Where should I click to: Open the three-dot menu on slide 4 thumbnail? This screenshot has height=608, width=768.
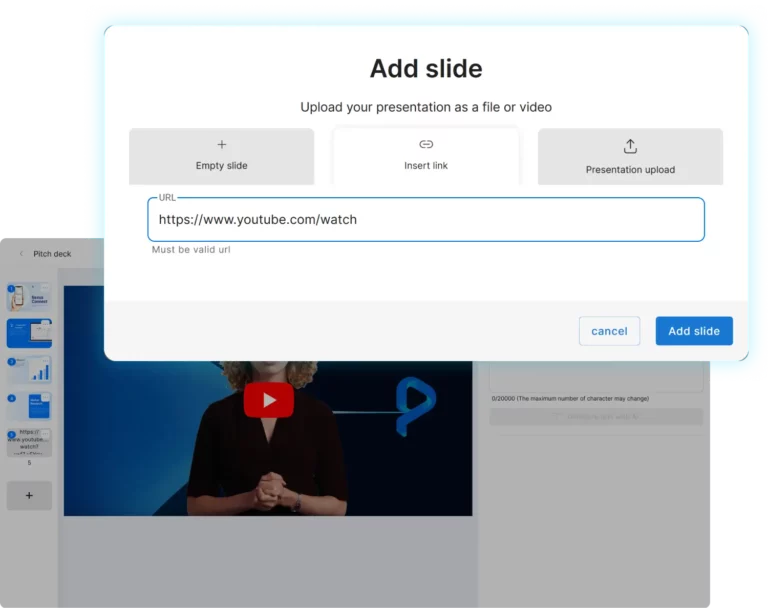(x=45, y=396)
